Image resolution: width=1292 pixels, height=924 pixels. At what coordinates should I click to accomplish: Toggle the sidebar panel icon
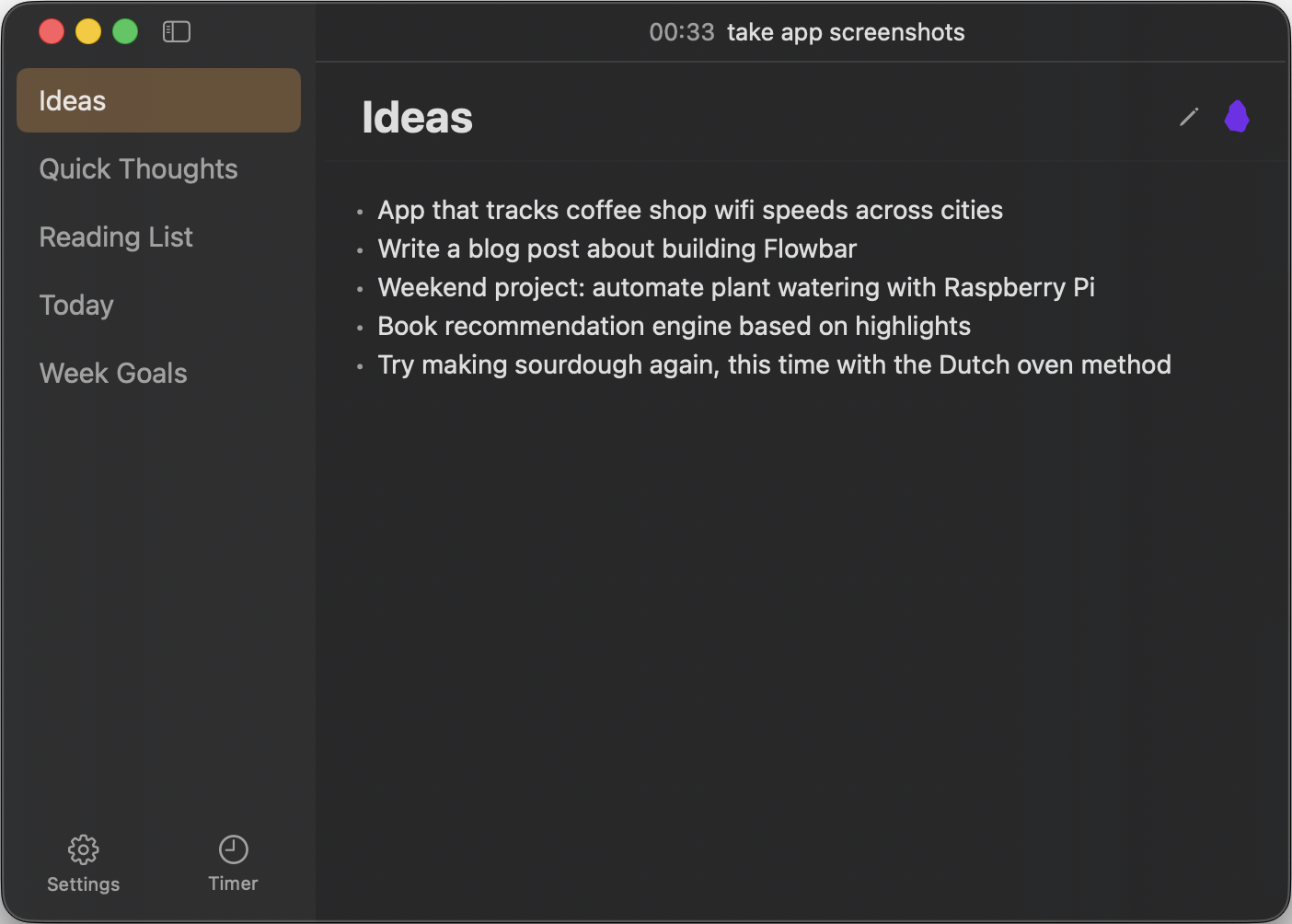(x=176, y=32)
